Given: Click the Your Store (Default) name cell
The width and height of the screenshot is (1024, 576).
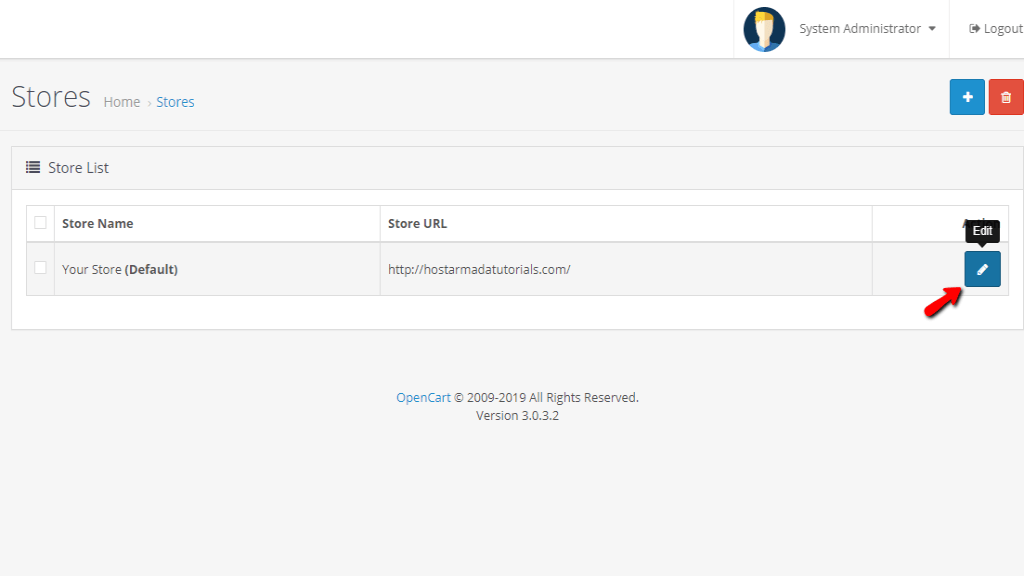Looking at the screenshot, I should click(120, 269).
